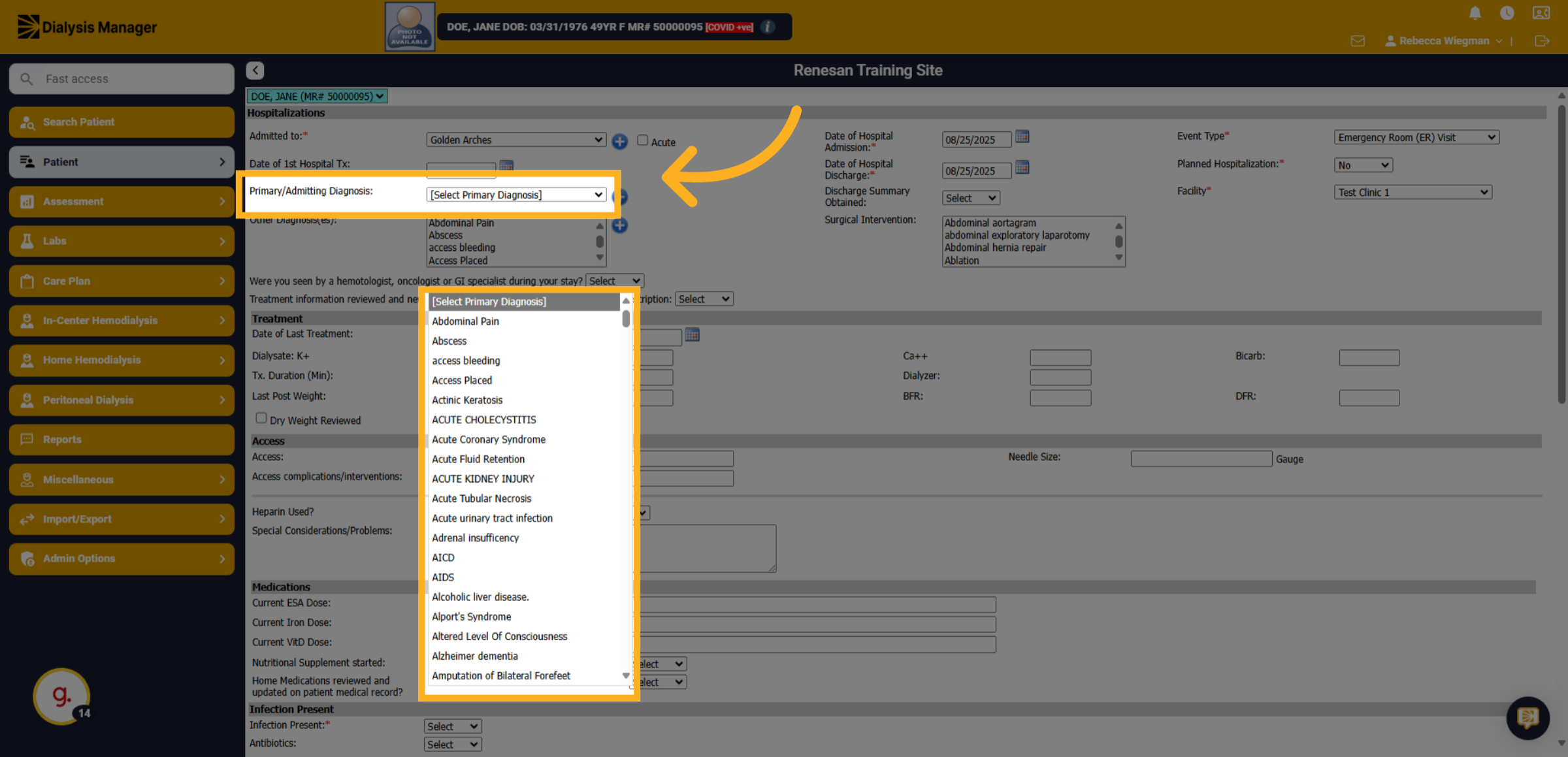Open the Event Type dropdown
1568x757 pixels.
[x=1416, y=137]
